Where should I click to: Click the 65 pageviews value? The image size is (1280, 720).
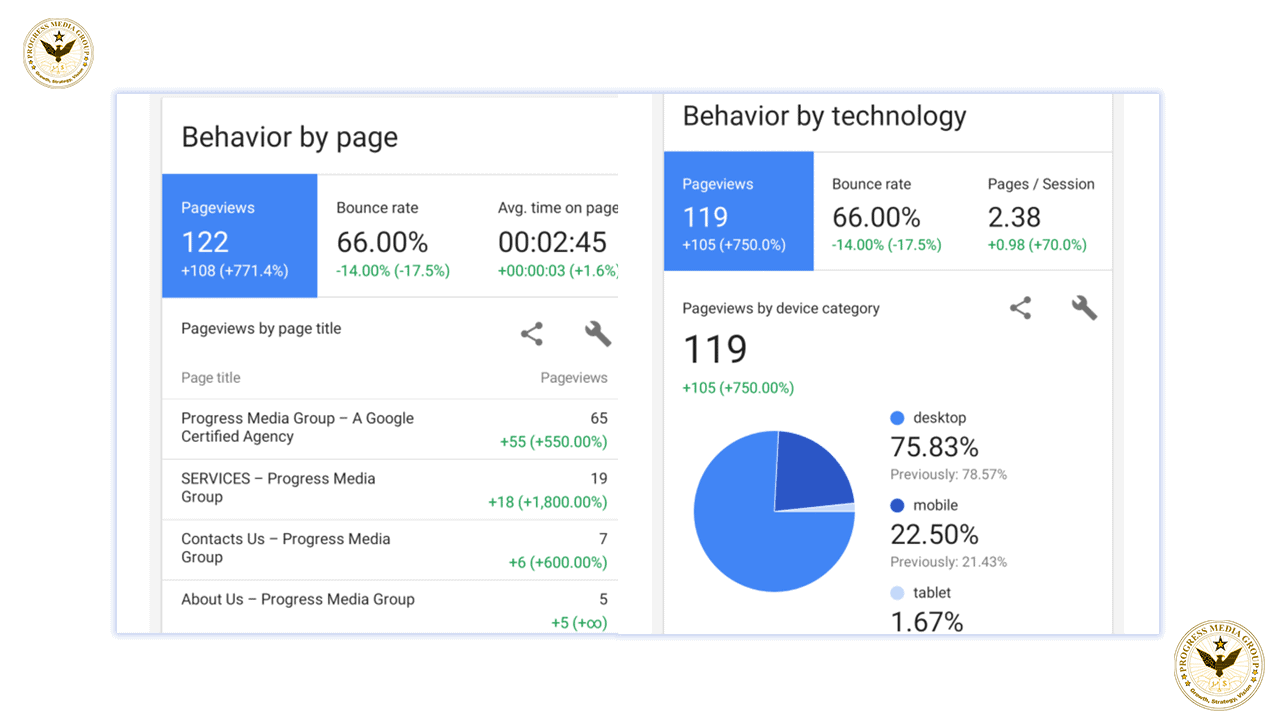[599, 418]
